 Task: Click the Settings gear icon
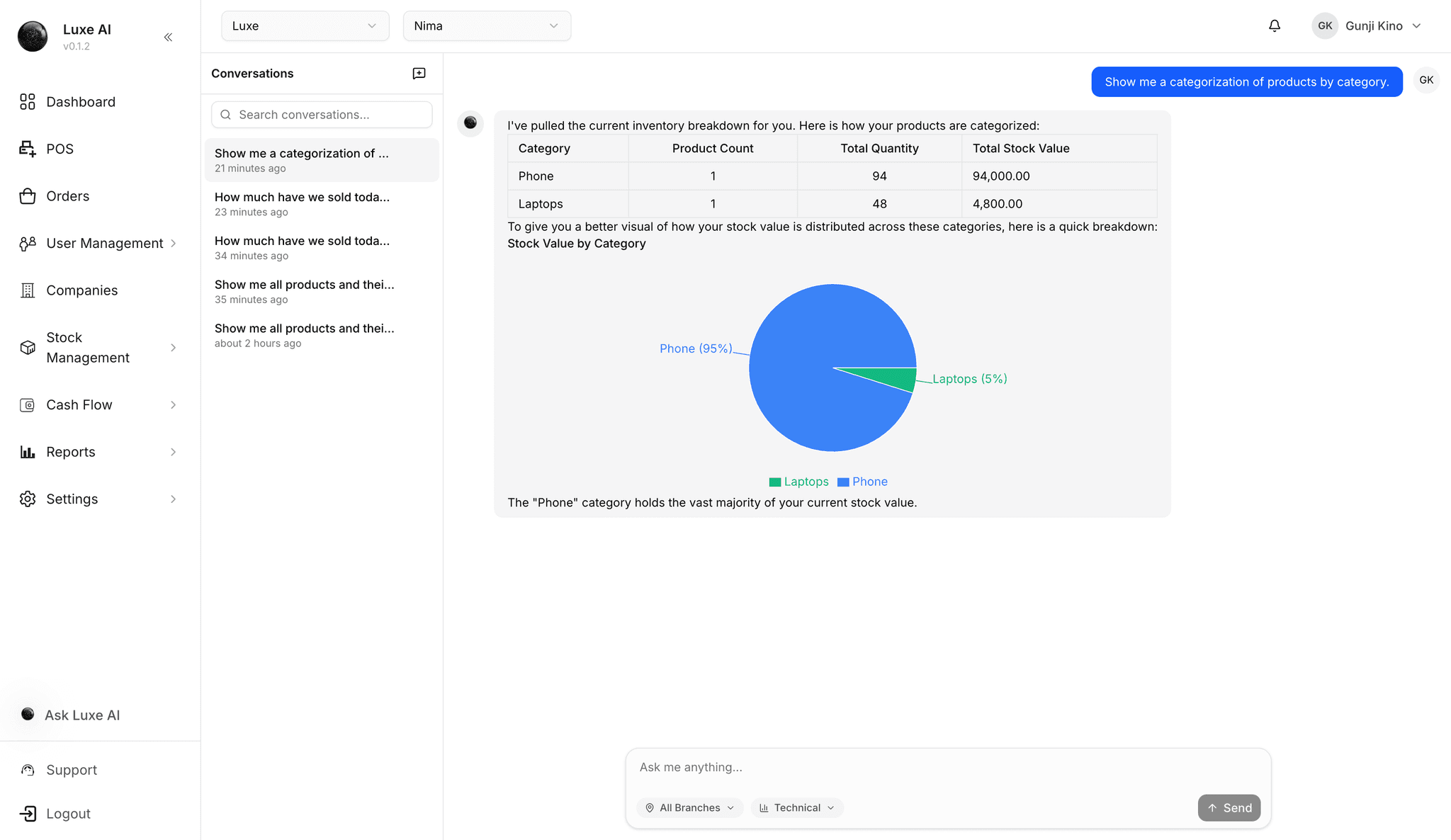click(x=28, y=499)
